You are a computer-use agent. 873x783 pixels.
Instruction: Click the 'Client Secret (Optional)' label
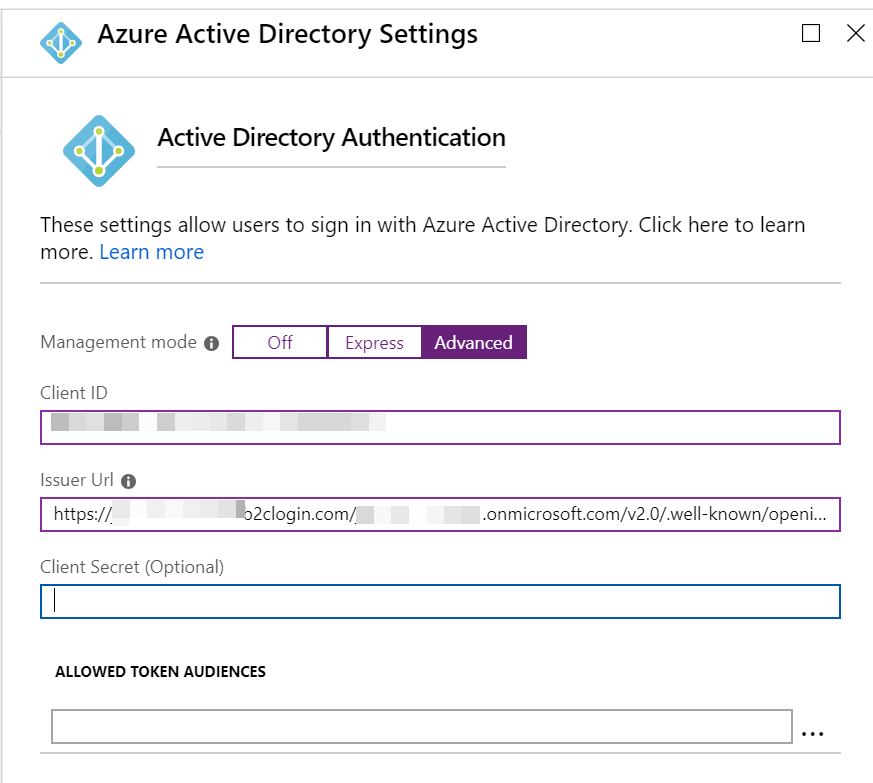click(x=132, y=567)
